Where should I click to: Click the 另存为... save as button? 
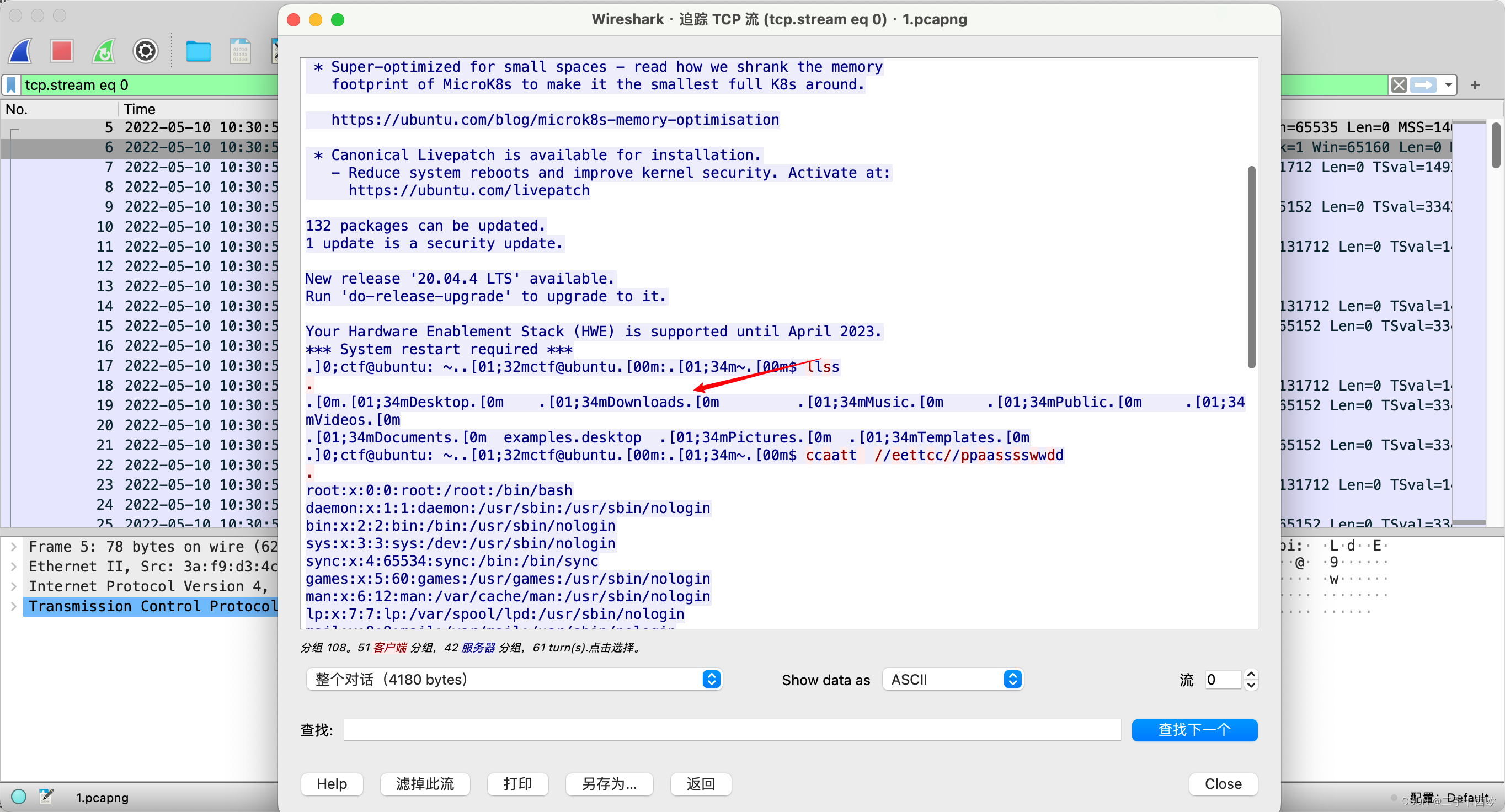pos(608,783)
